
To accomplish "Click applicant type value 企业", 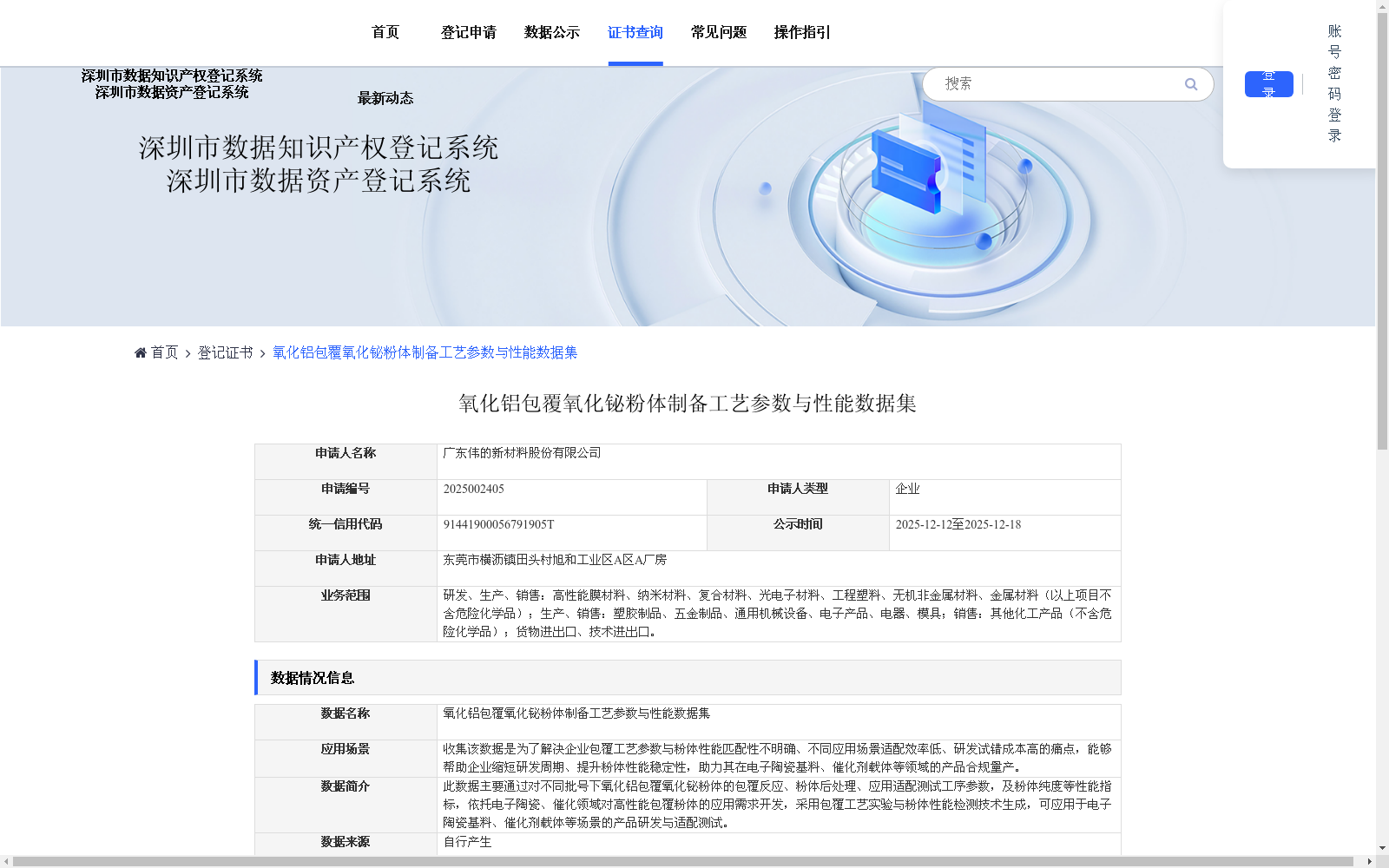I will (907, 489).
